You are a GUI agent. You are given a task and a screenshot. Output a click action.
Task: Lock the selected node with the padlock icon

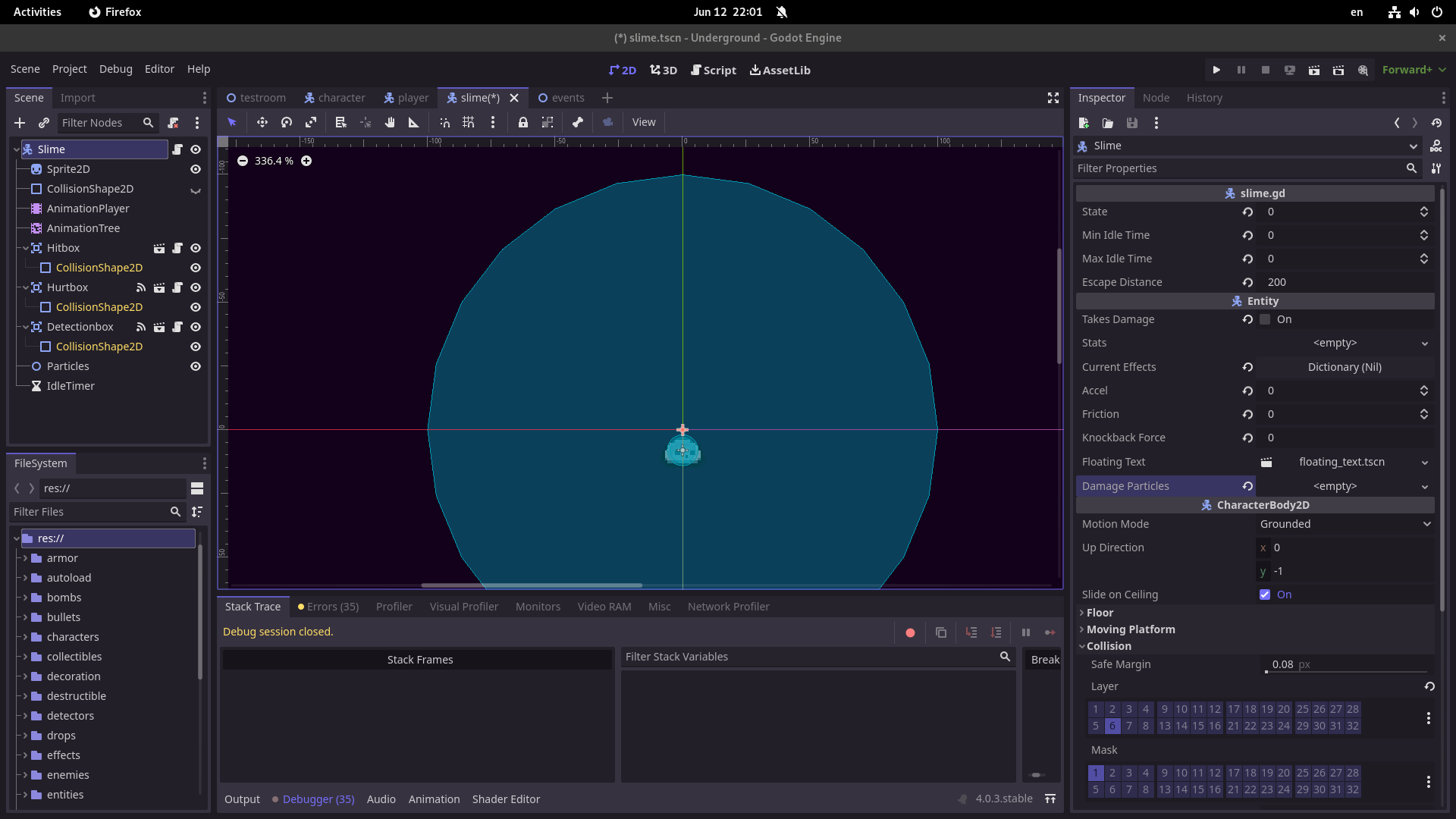click(x=523, y=122)
